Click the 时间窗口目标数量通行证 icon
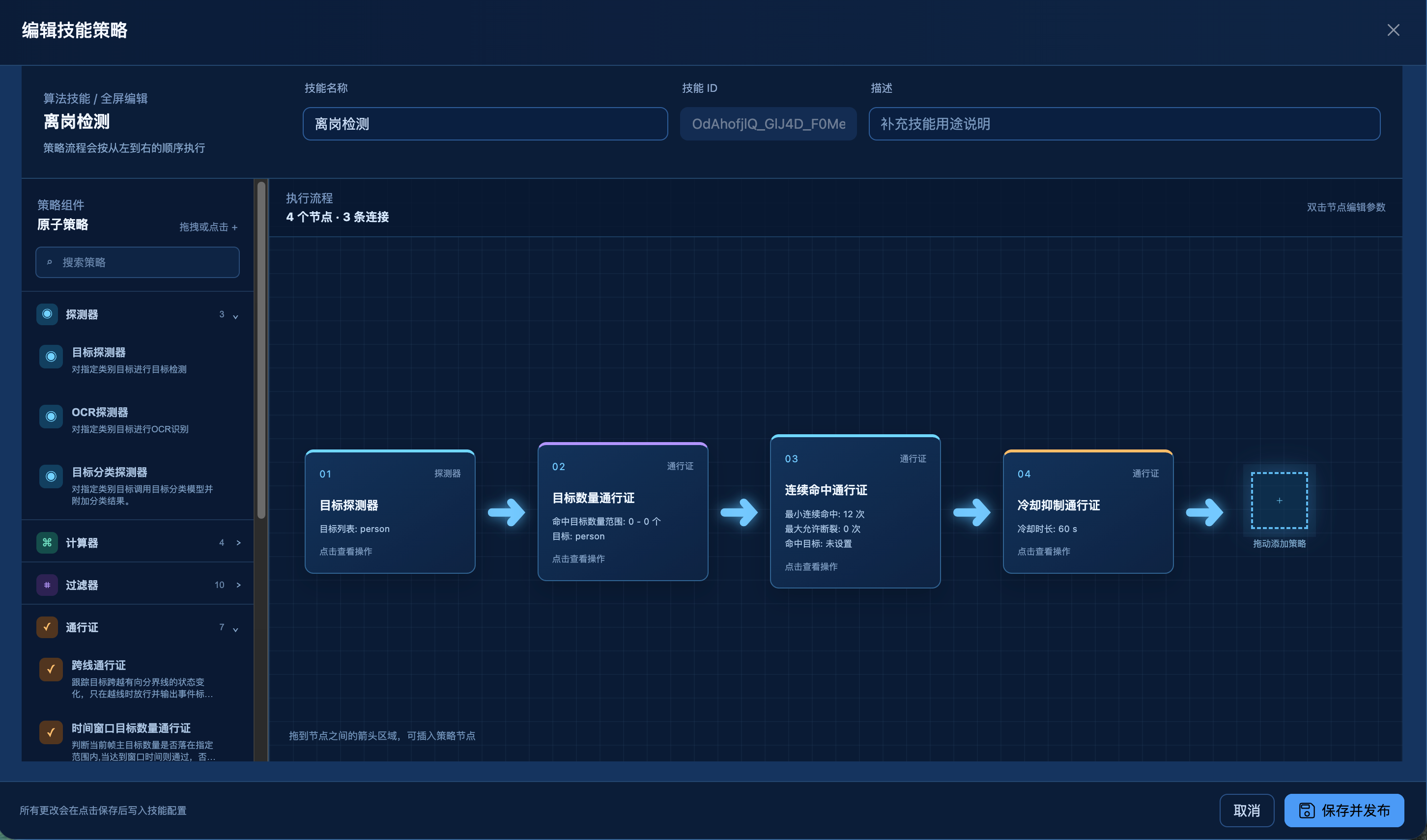This screenshot has width=1427, height=840. point(51,732)
